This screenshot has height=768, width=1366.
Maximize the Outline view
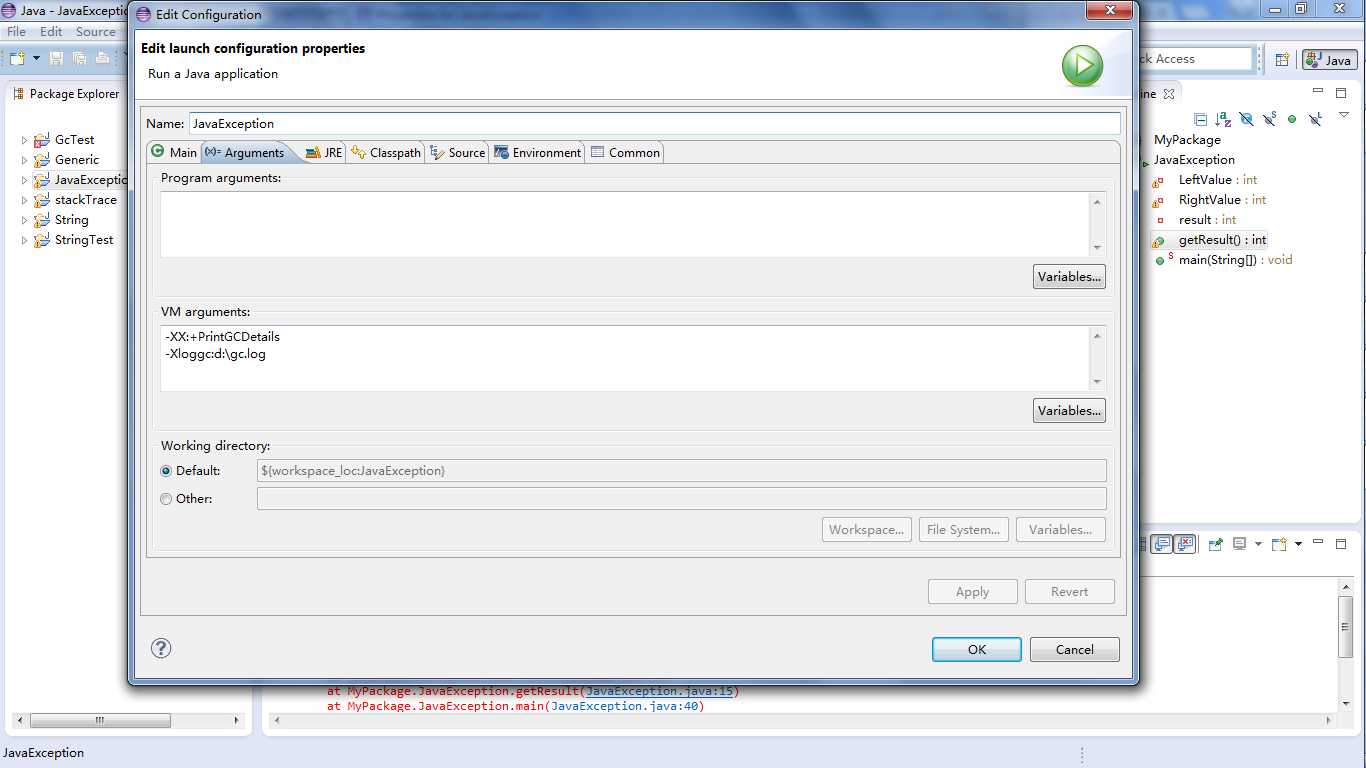(x=1342, y=93)
